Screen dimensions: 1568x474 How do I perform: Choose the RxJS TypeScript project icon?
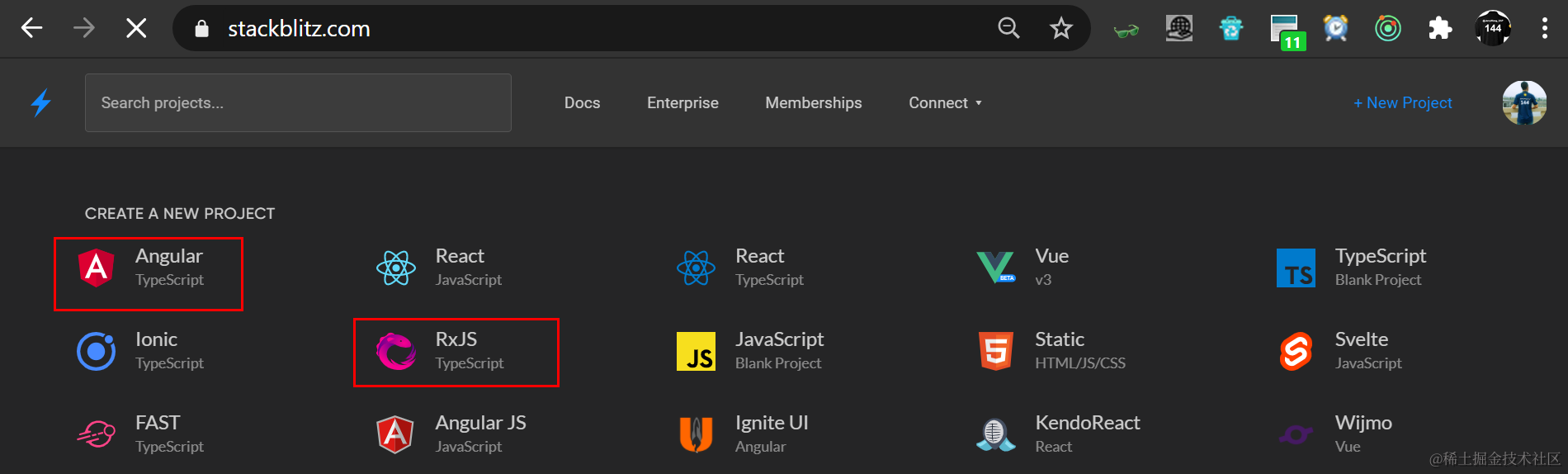(396, 351)
